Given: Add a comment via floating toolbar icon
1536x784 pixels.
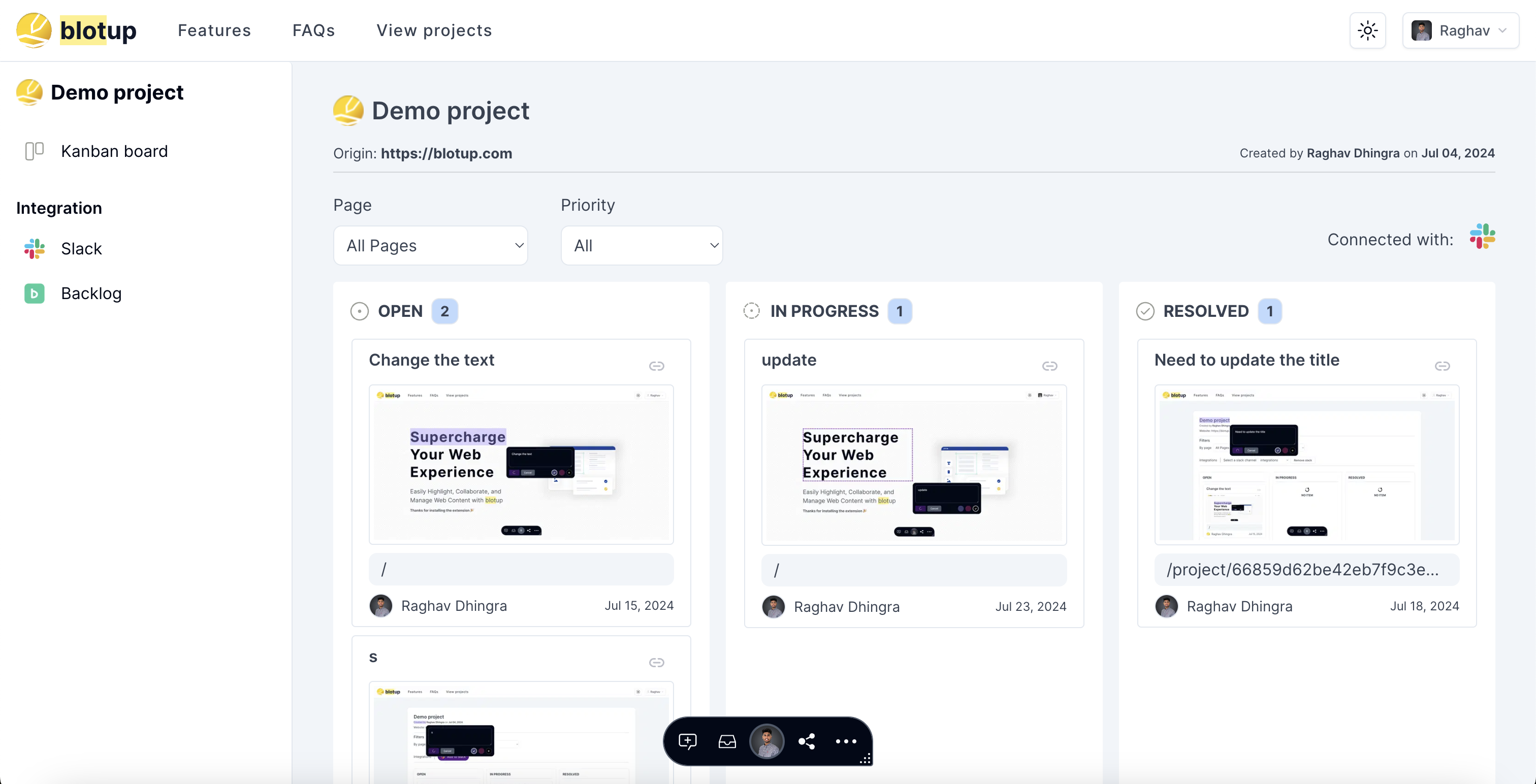Looking at the screenshot, I should (688, 741).
